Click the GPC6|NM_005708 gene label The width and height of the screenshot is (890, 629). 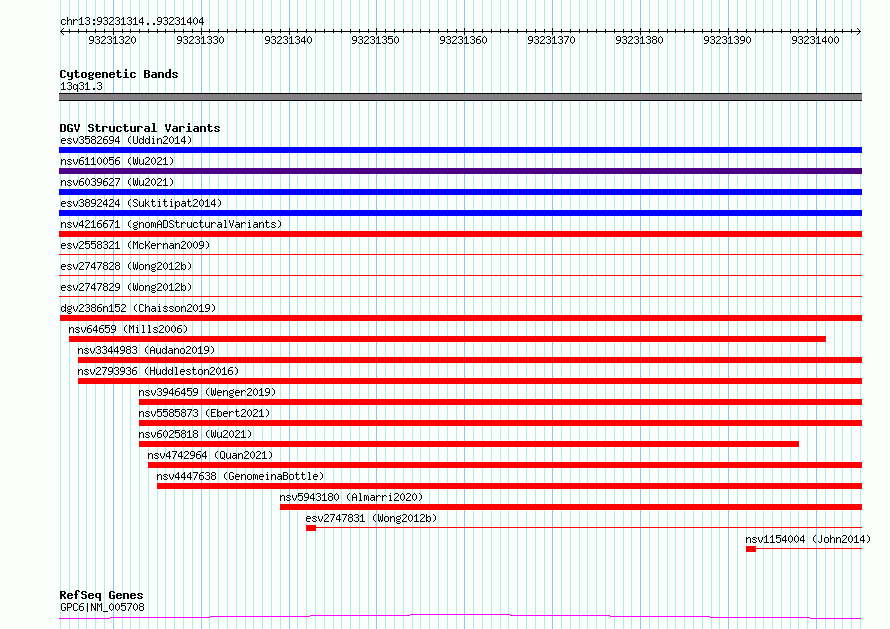tap(102, 607)
